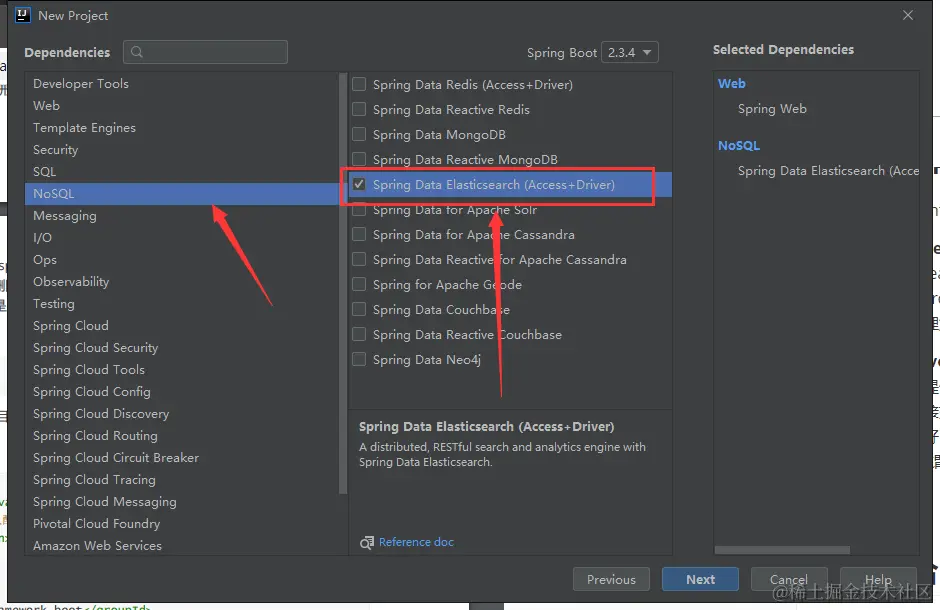Cancel the New Project wizard
The image size is (940, 610).
click(x=789, y=579)
